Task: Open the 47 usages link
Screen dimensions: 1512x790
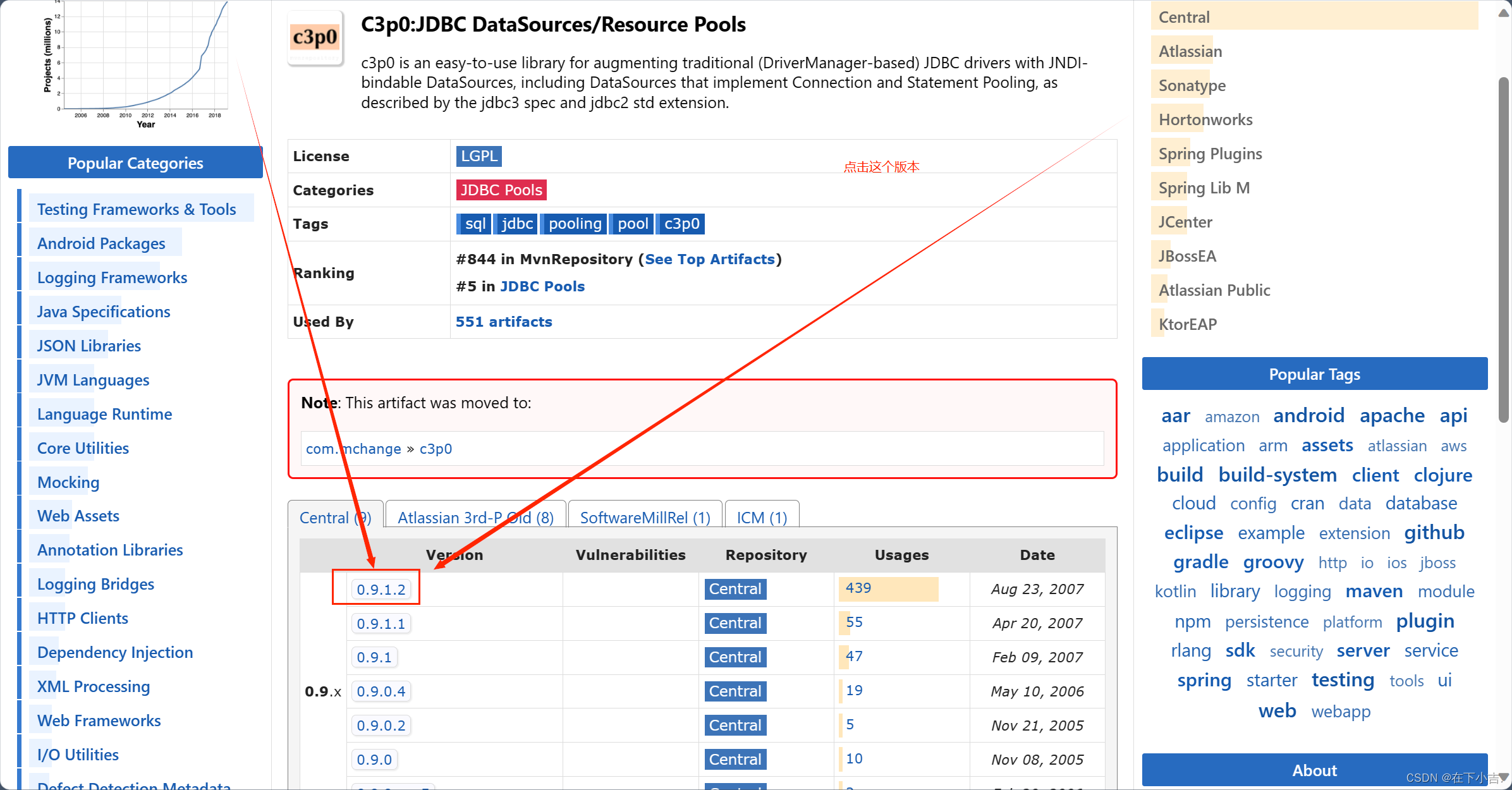Action: tap(854, 656)
